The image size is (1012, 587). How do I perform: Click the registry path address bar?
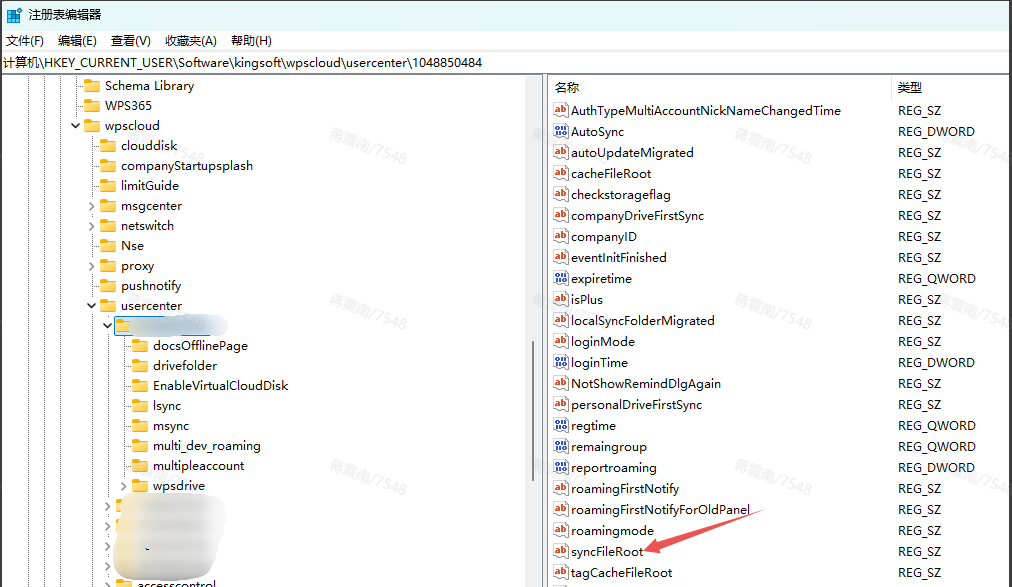pyautogui.click(x=506, y=63)
